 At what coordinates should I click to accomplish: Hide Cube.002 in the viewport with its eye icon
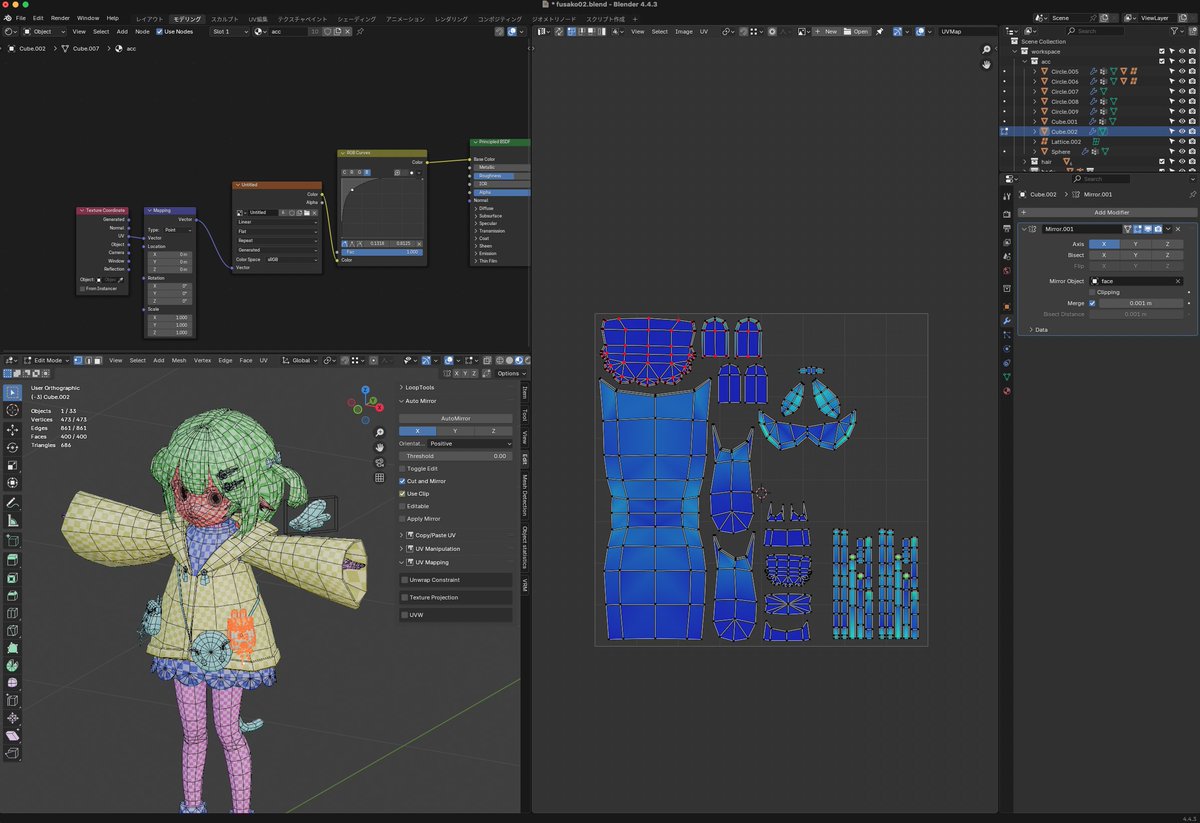click(1182, 132)
